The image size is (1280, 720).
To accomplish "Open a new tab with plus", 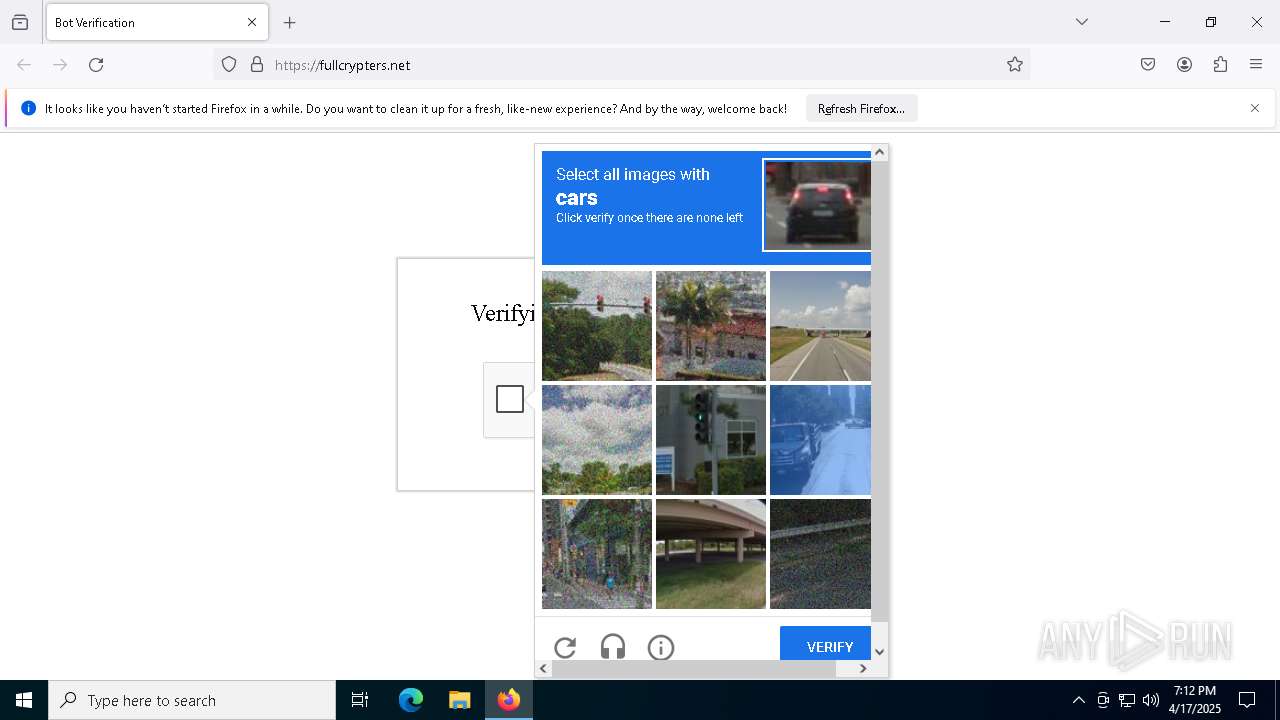I will tap(290, 22).
